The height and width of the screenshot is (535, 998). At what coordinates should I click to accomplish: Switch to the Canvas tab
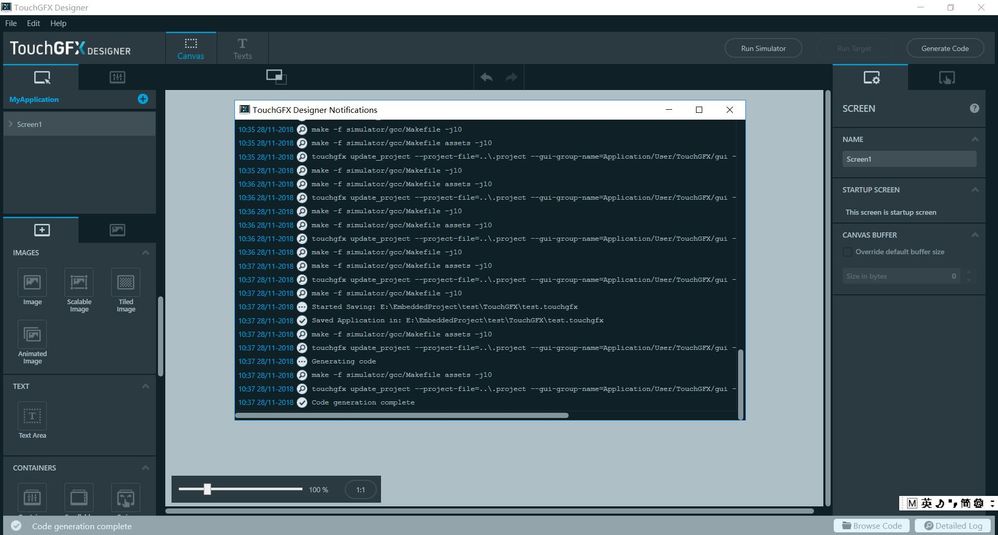191,48
